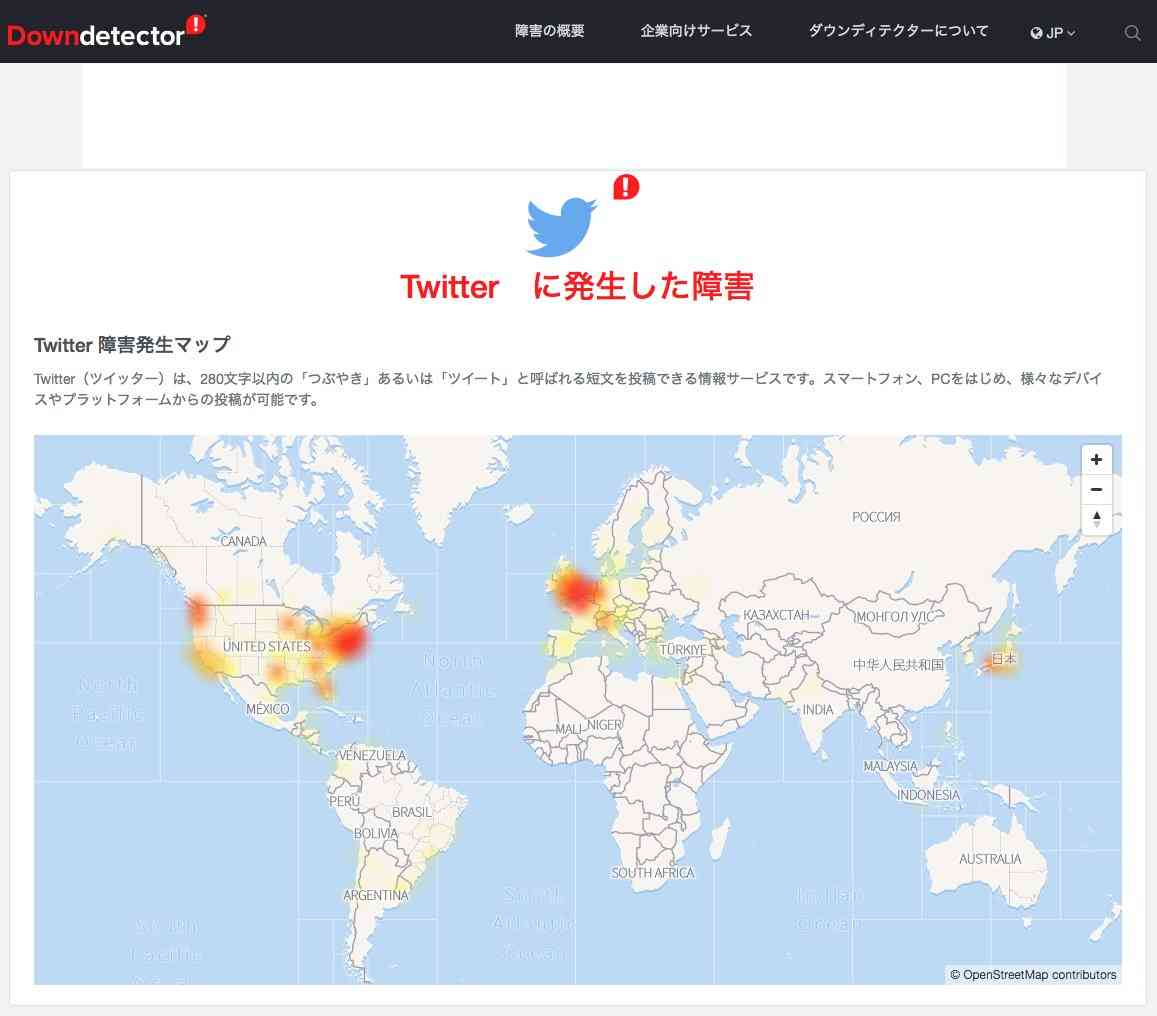1157x1016 pixels.
Task: Click the 日本 map label
Action: tap(1004, 658)
